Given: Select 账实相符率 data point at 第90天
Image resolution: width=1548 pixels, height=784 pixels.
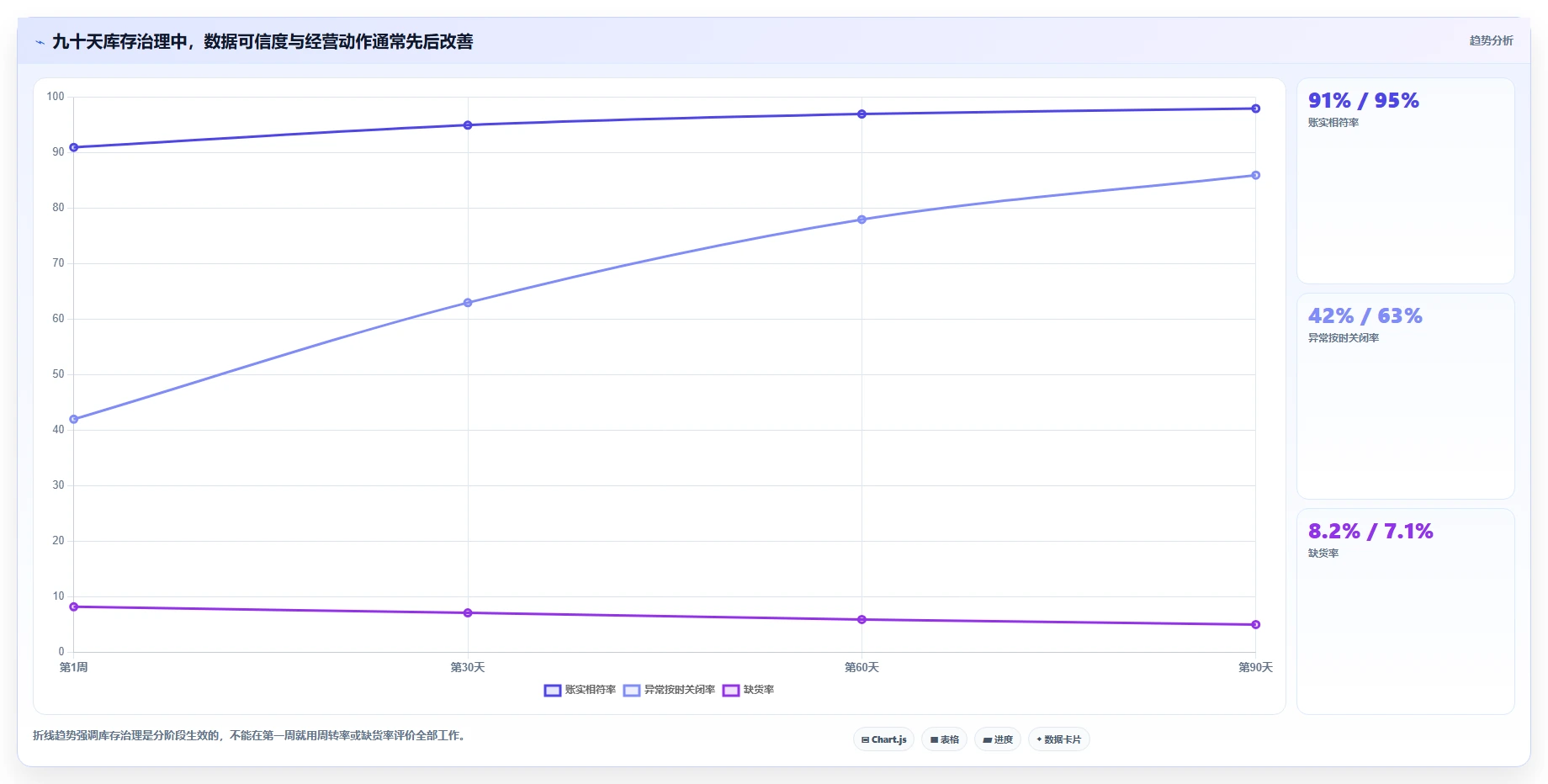Looking at the screenshot, I should pos(1255,109).
